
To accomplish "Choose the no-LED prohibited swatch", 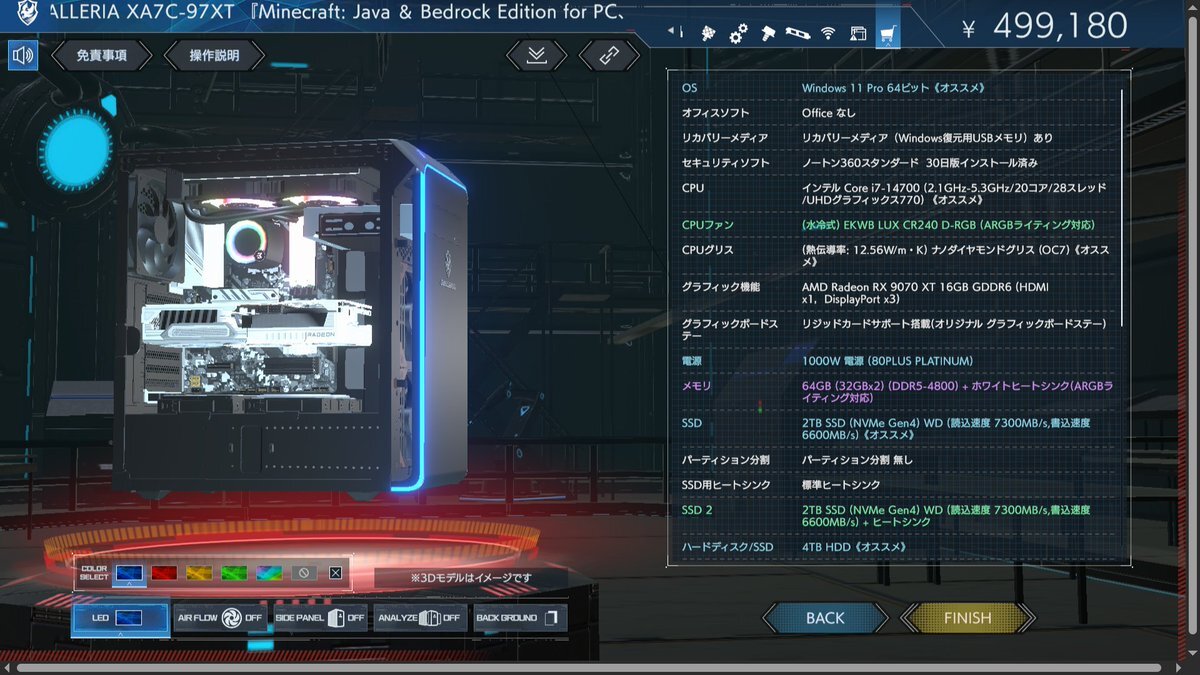I will click(304, 573).
